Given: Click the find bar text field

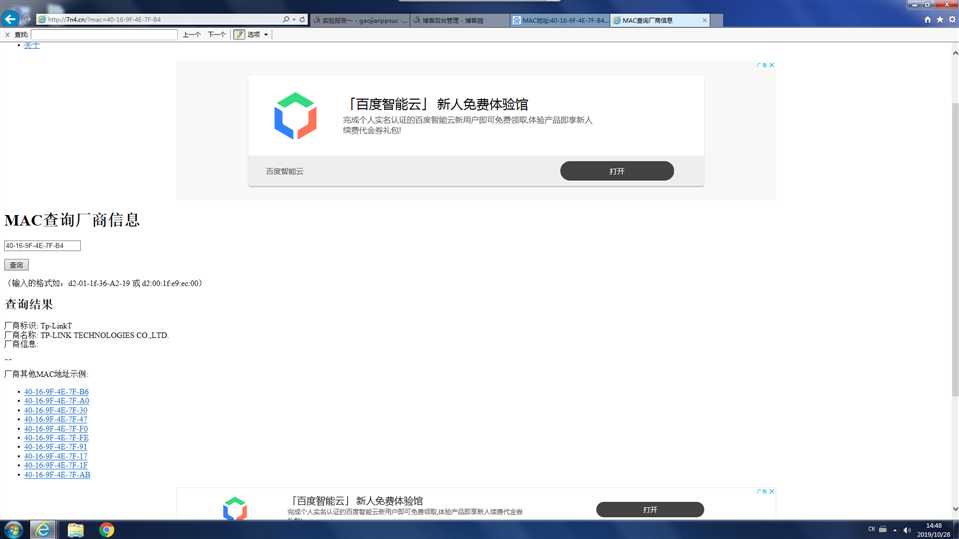Looking at the screenshot, I should pyautogui.click(x=104, y=35).
